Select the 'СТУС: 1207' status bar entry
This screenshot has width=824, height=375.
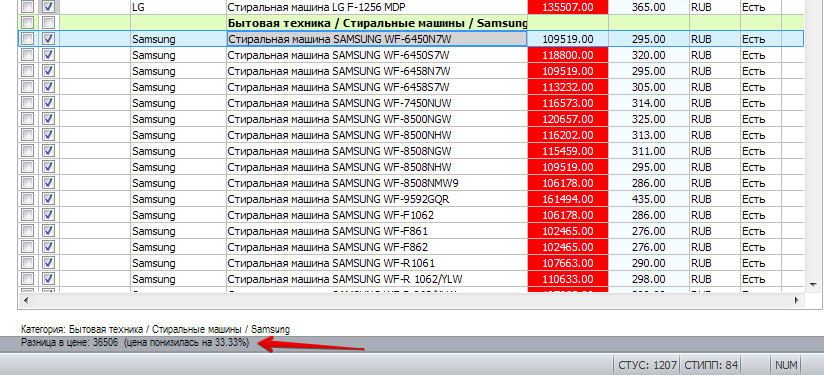646,365
